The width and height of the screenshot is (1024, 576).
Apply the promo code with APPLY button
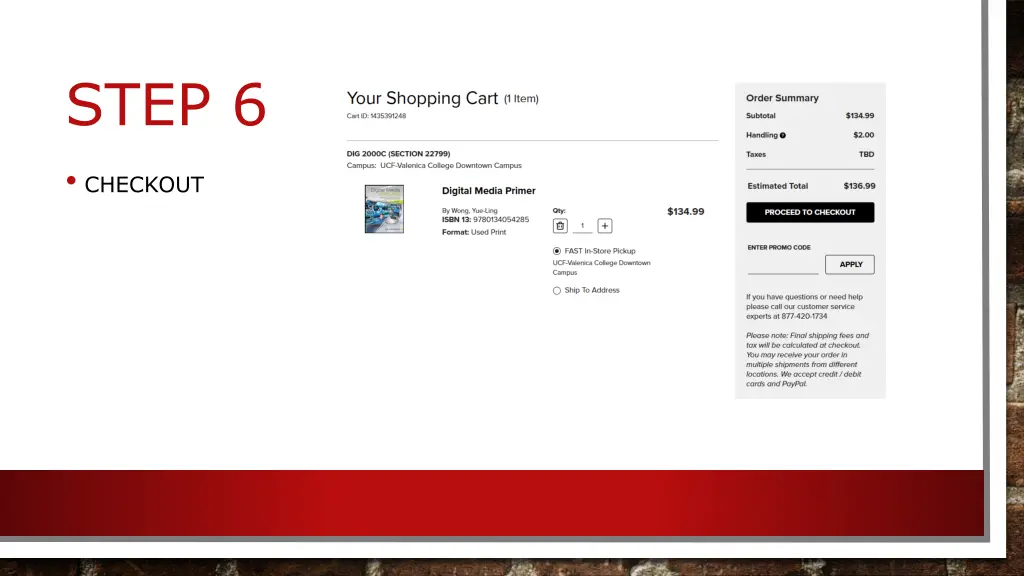pyautogui.click(x=850, y=264)
